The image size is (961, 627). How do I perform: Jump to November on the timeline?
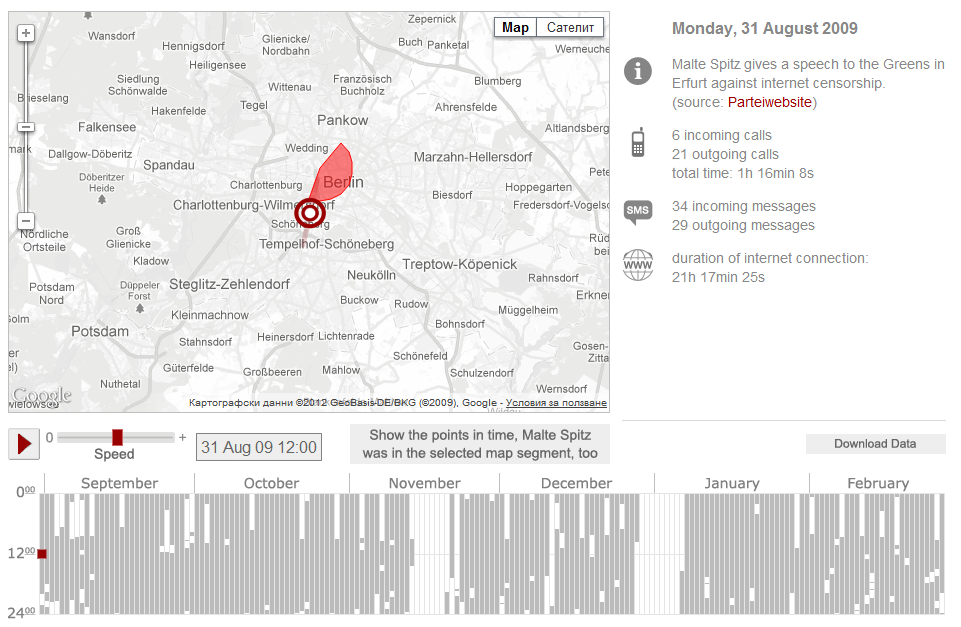pos(425,483)
